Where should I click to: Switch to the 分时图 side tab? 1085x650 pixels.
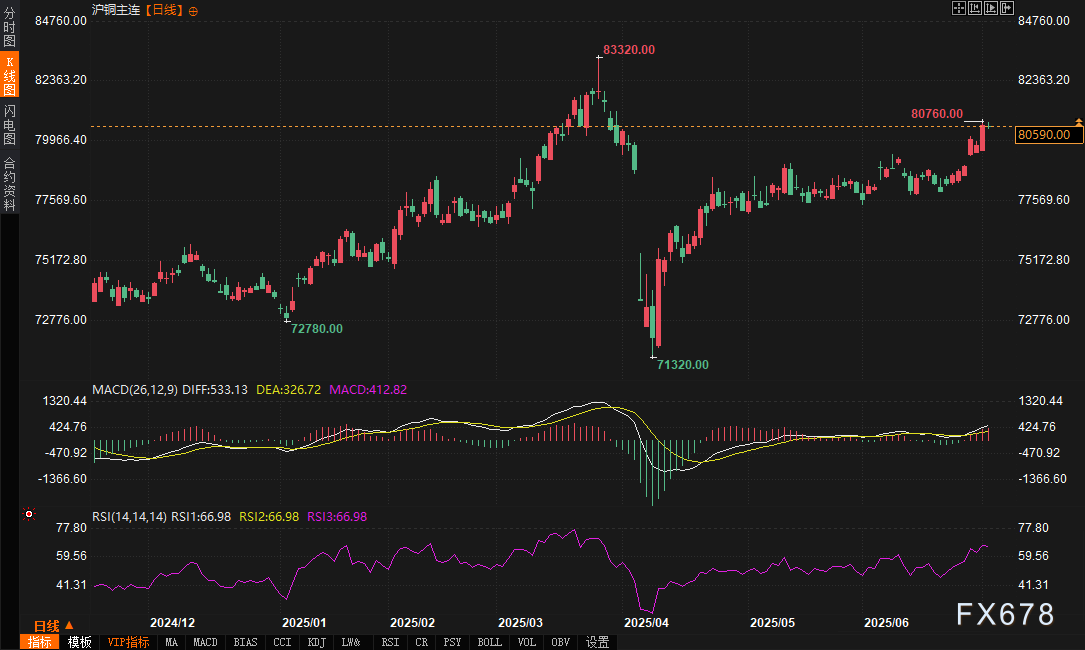9,29
